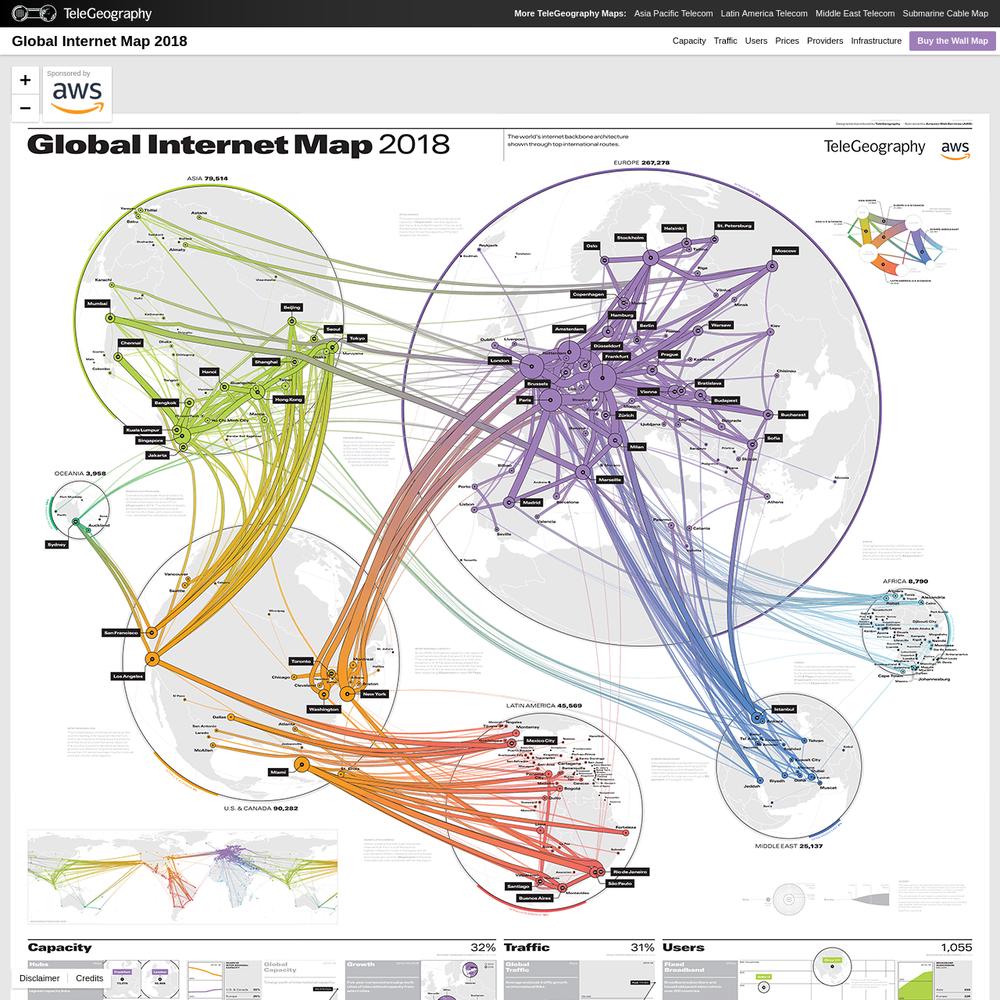Click the Marseille city label on map
Screen dimensions: 1000x1000
[x=610, y=479]
